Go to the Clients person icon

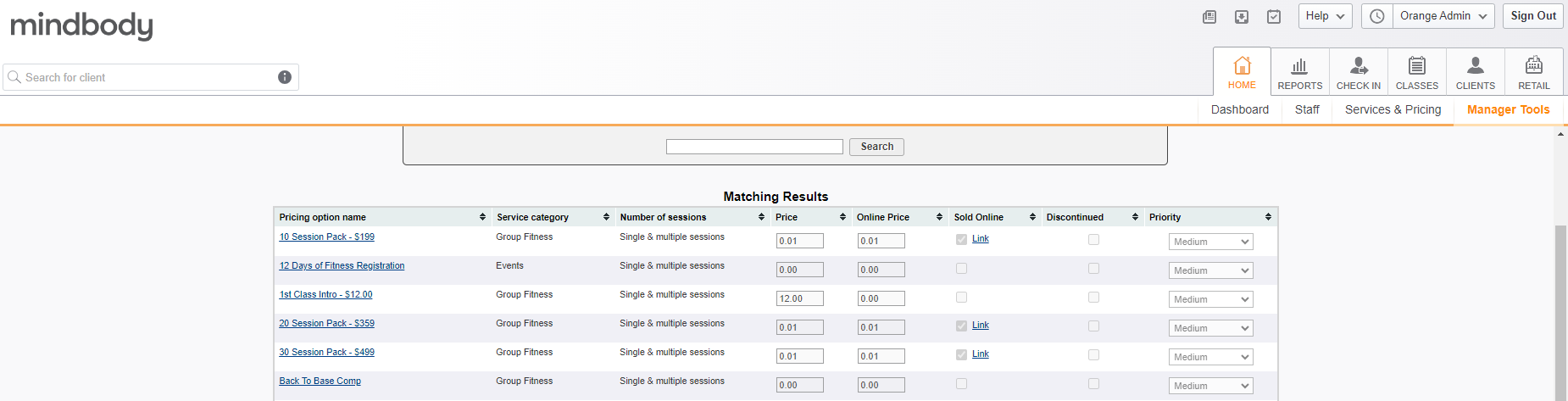tap(1476, 66)
